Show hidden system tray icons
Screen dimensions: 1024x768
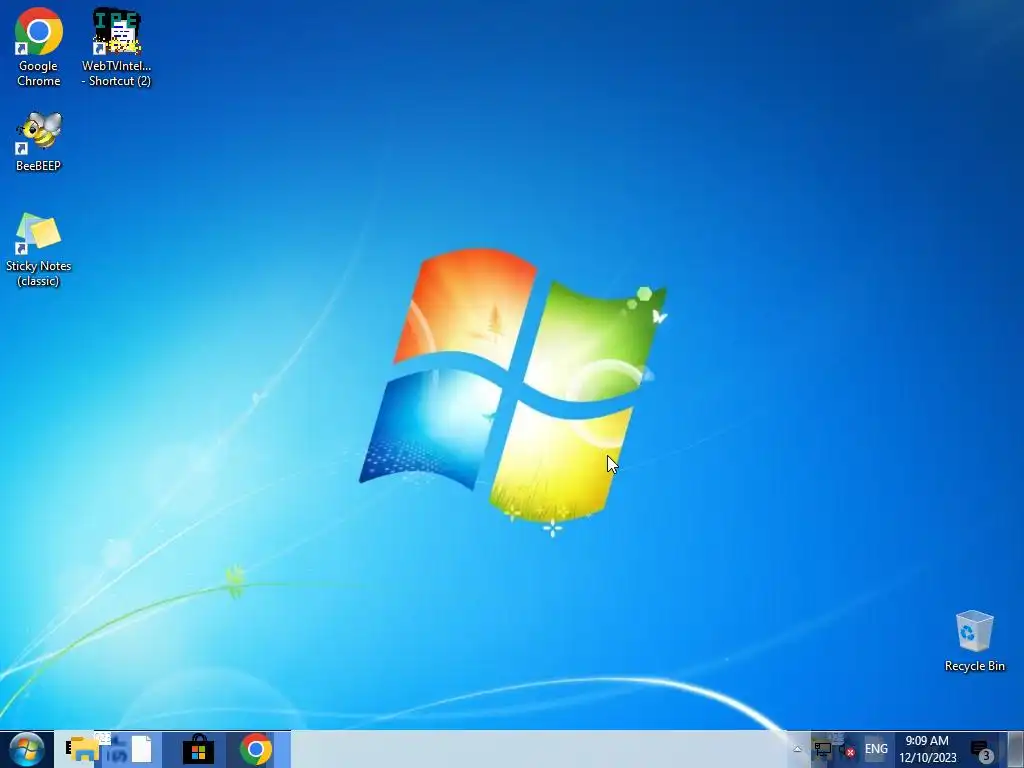[797, 749]
